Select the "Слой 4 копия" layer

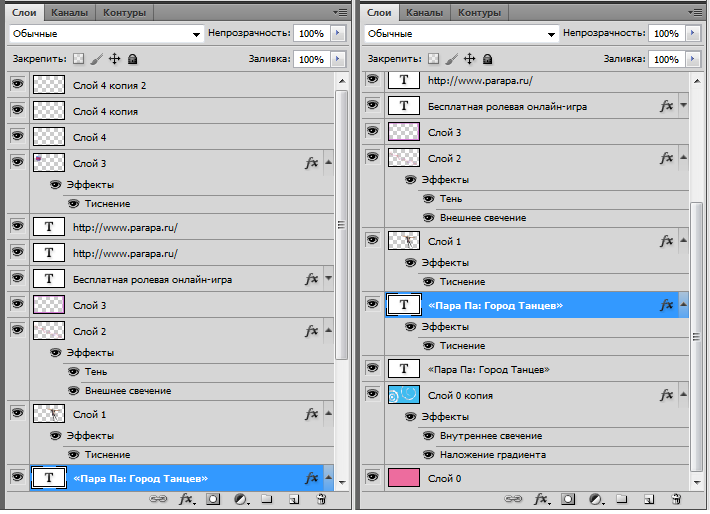[105, 112]
